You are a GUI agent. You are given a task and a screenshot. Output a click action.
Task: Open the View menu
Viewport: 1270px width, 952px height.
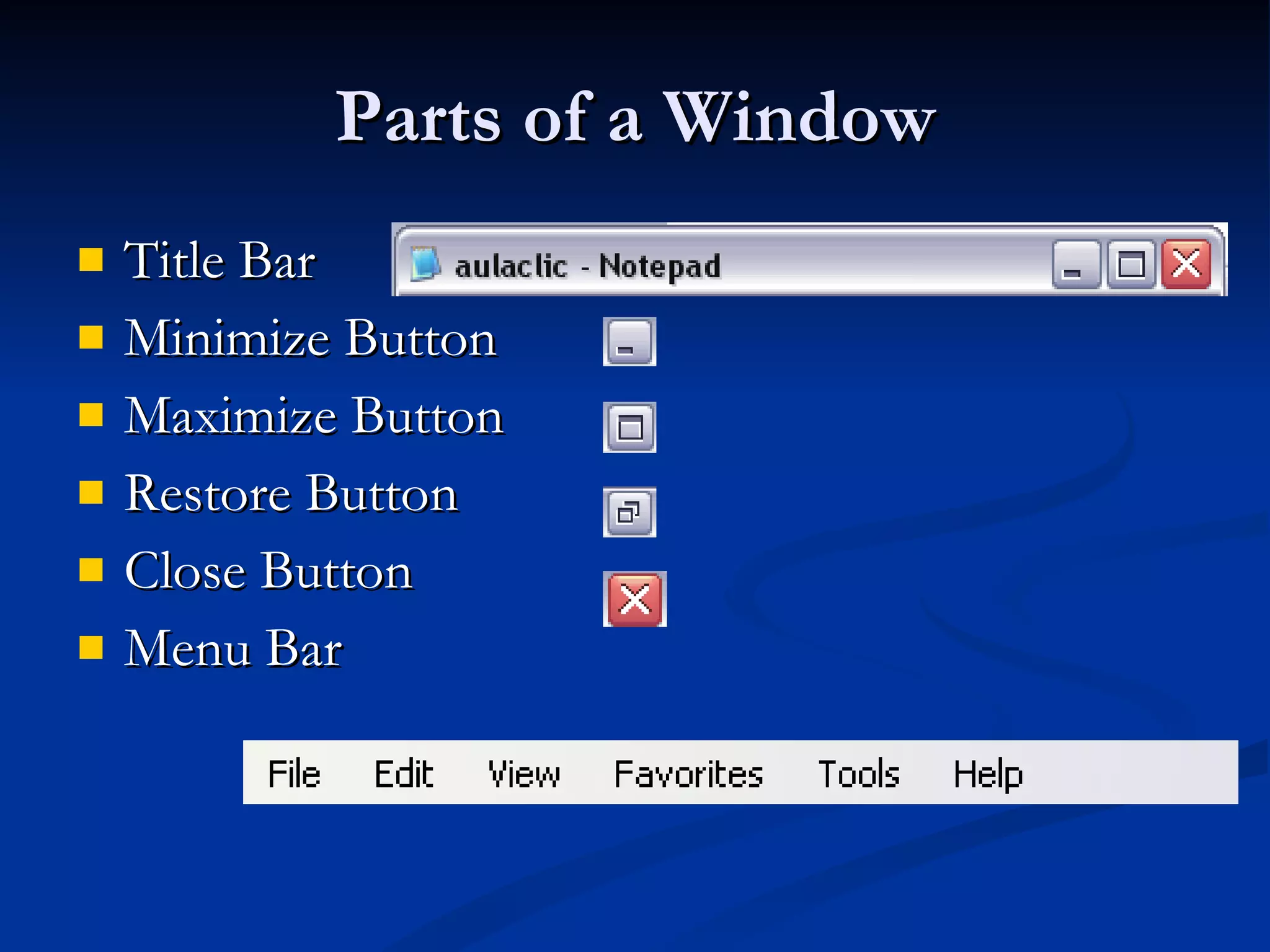coord(524,773)
